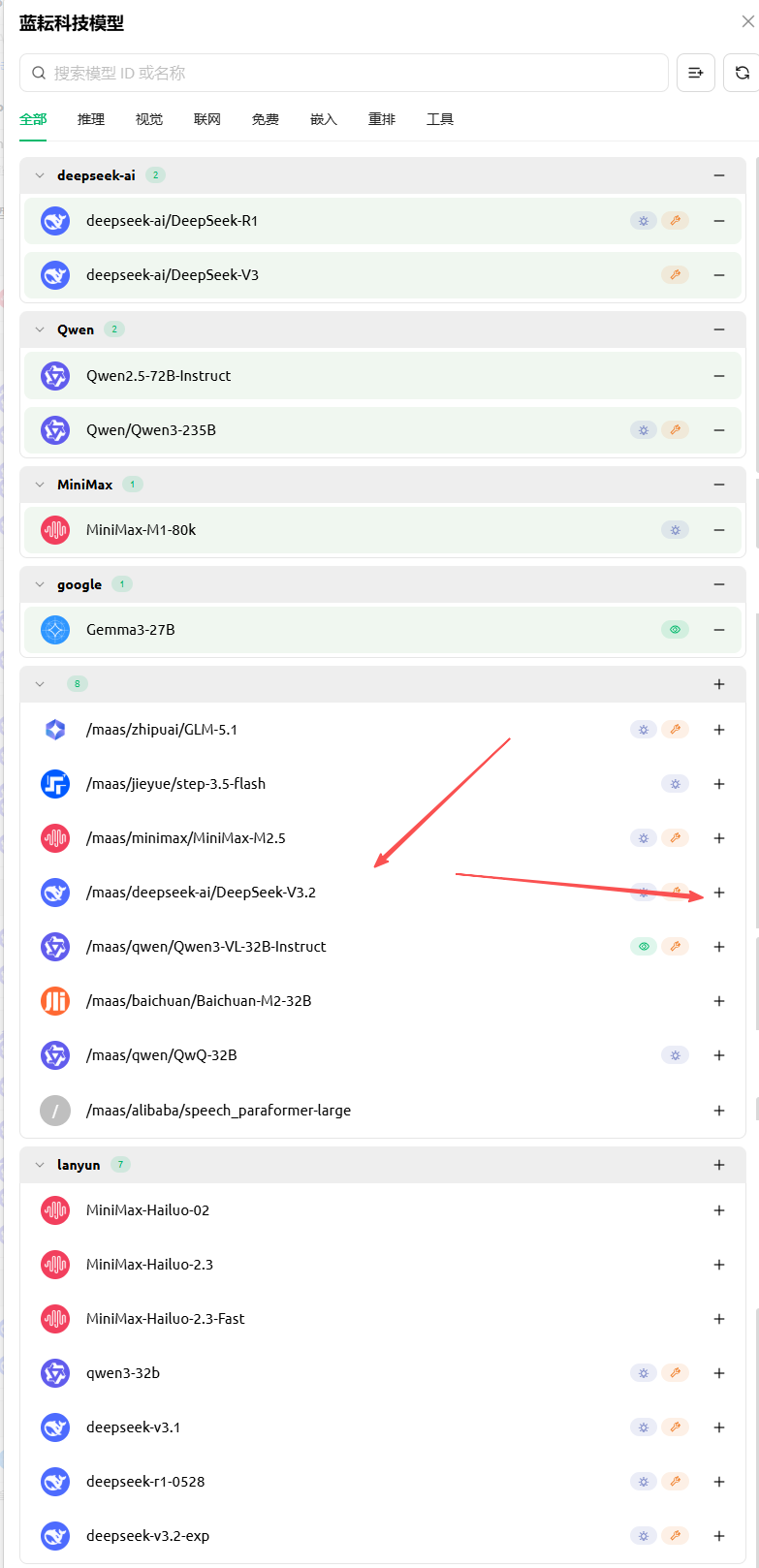Collapse the Qwen group
The width and height of the screenshot is (759, 1568).
tap(40, 329)
